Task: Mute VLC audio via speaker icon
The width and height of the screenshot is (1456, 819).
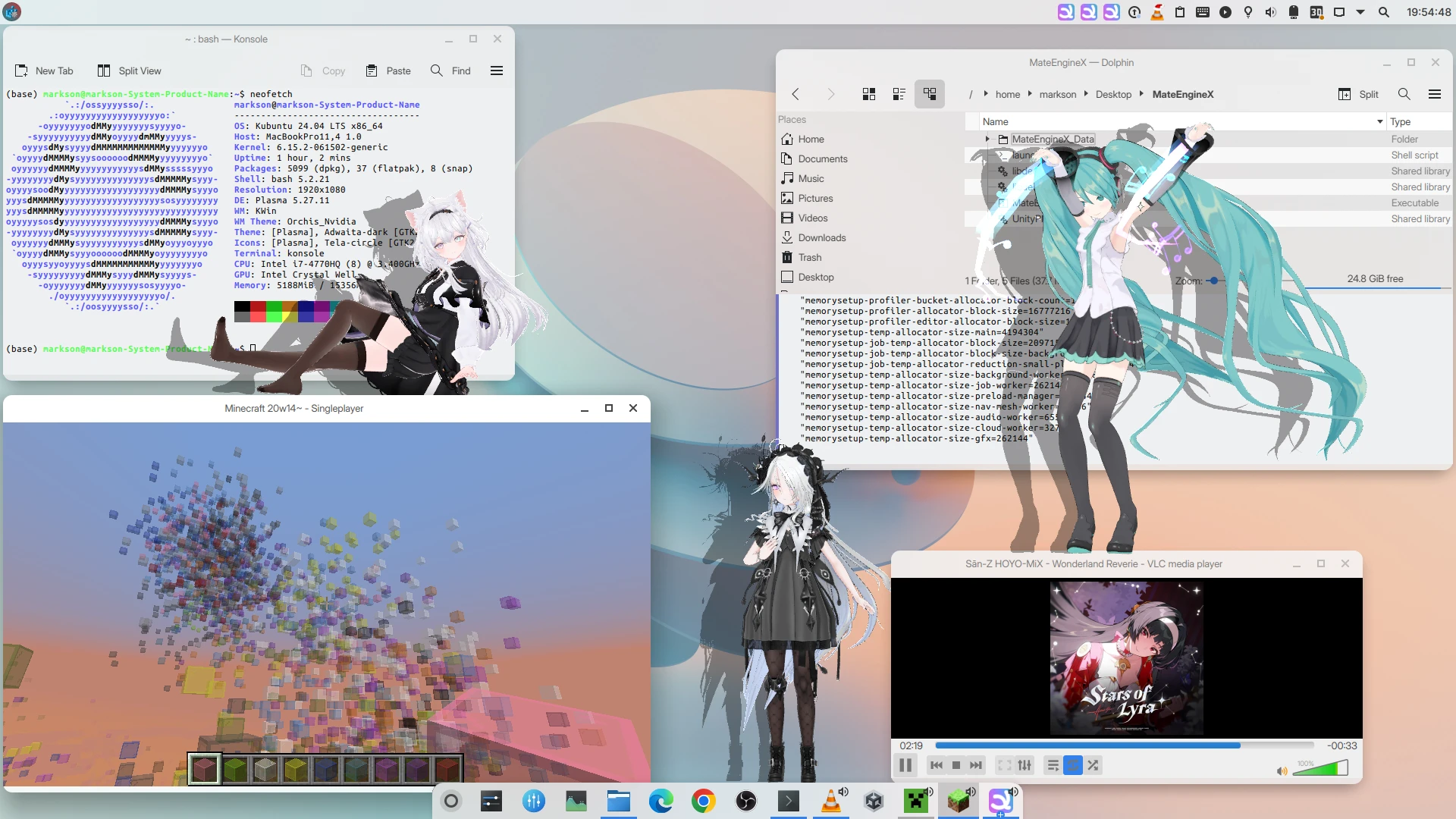Action: point(1282,771)
